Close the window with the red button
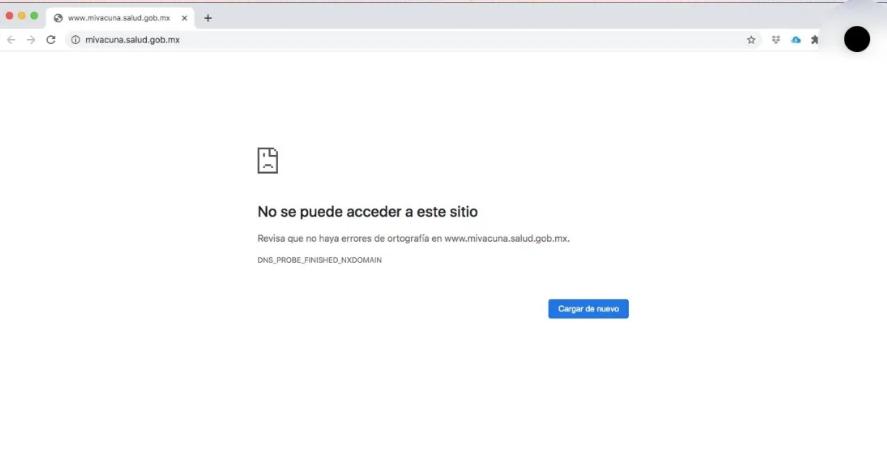The height and width of the screenshot is (466, 887). [10, 16]
